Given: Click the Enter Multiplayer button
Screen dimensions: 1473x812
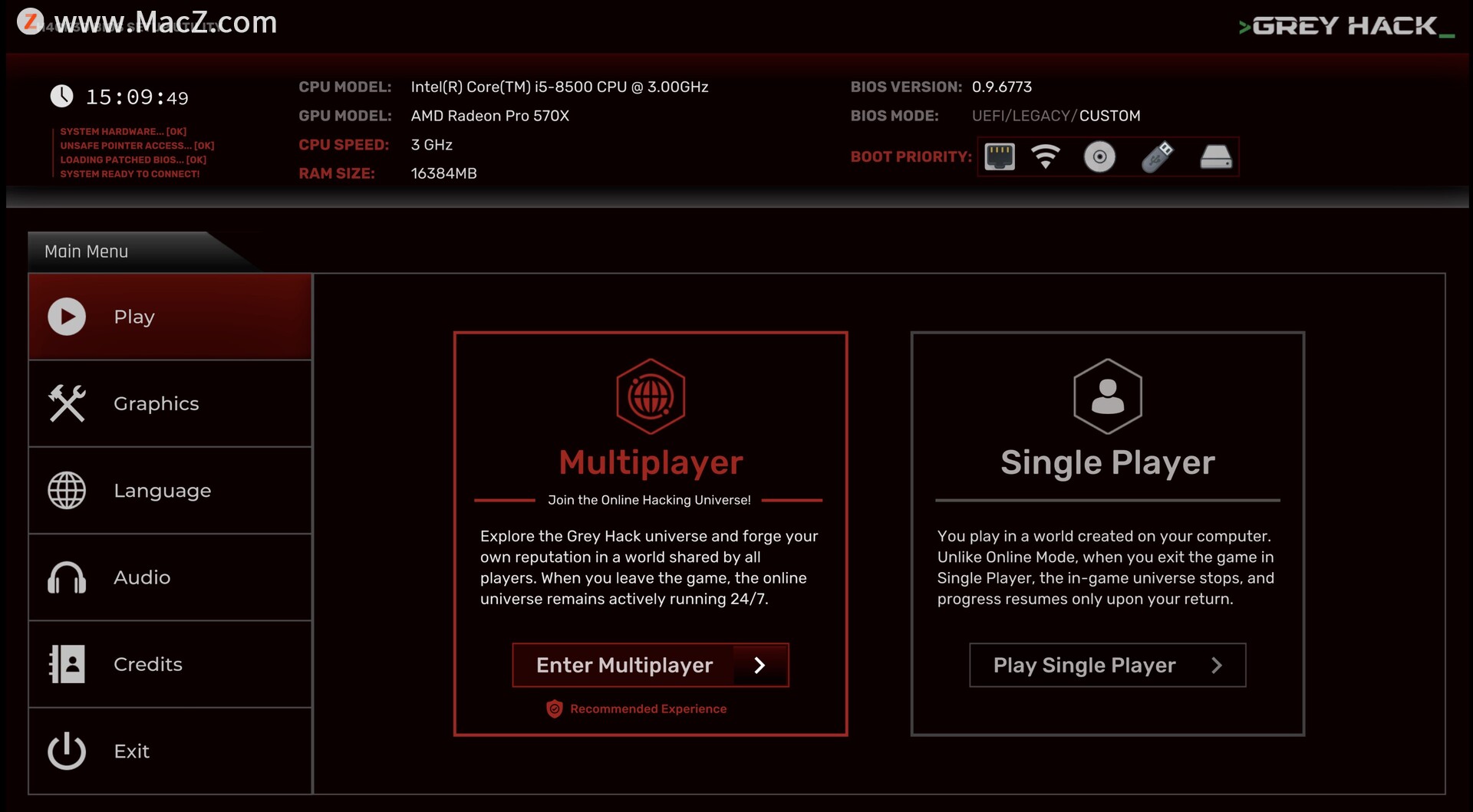Looking at the screenshot, I should click(x=651, y=665).
